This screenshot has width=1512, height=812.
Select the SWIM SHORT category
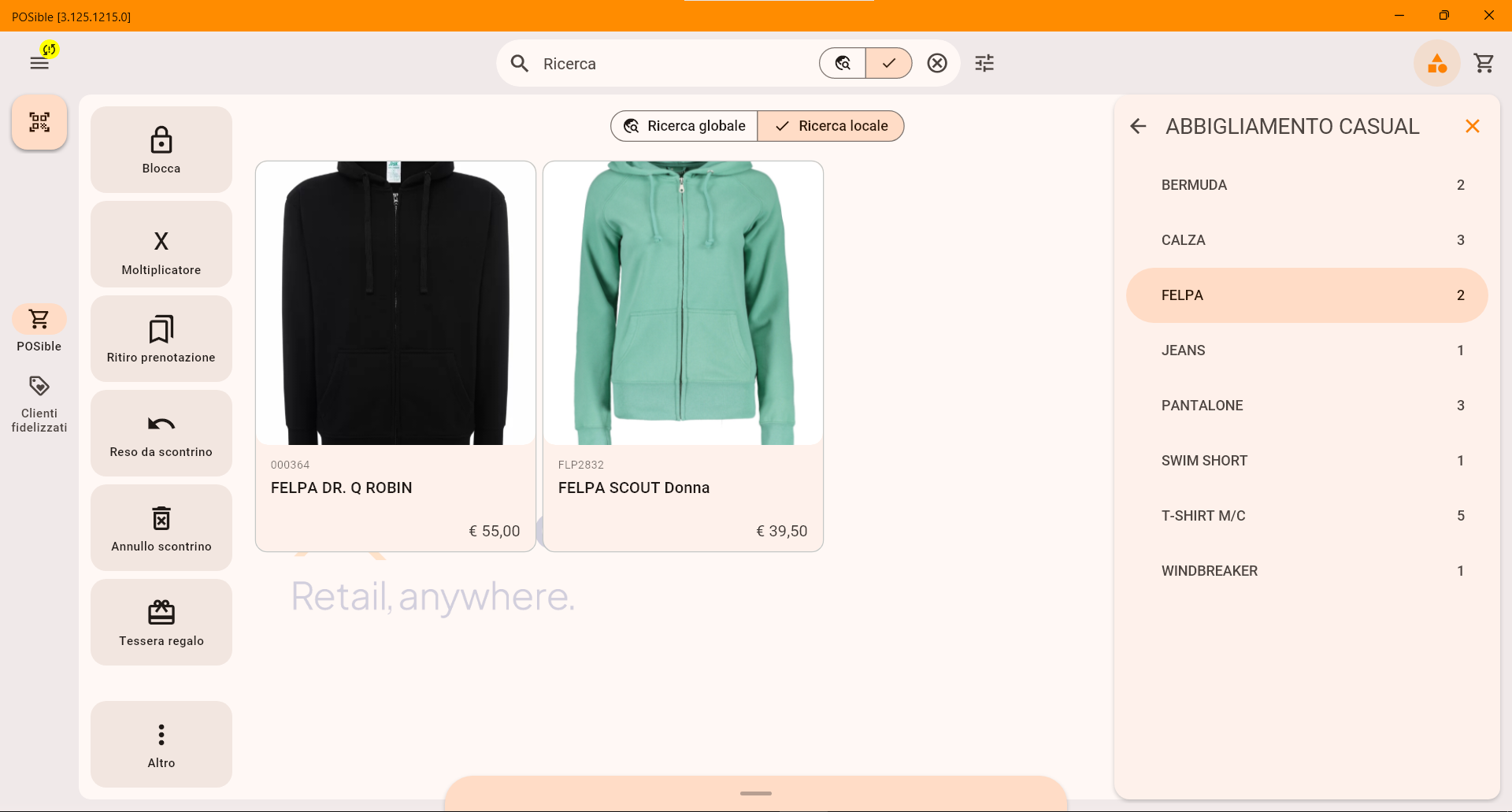1307,461
